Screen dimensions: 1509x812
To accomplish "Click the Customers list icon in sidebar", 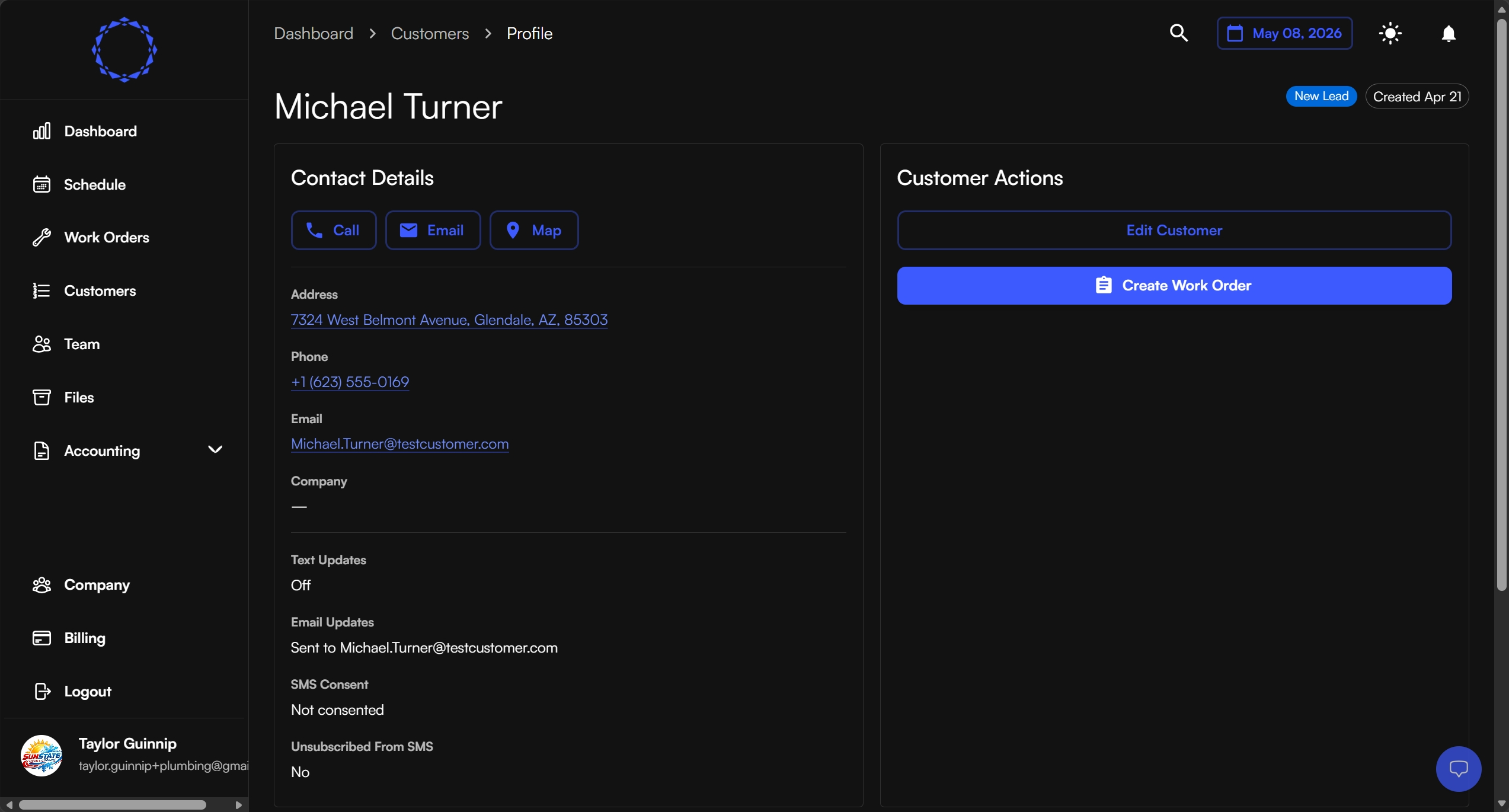I will 41,290.
